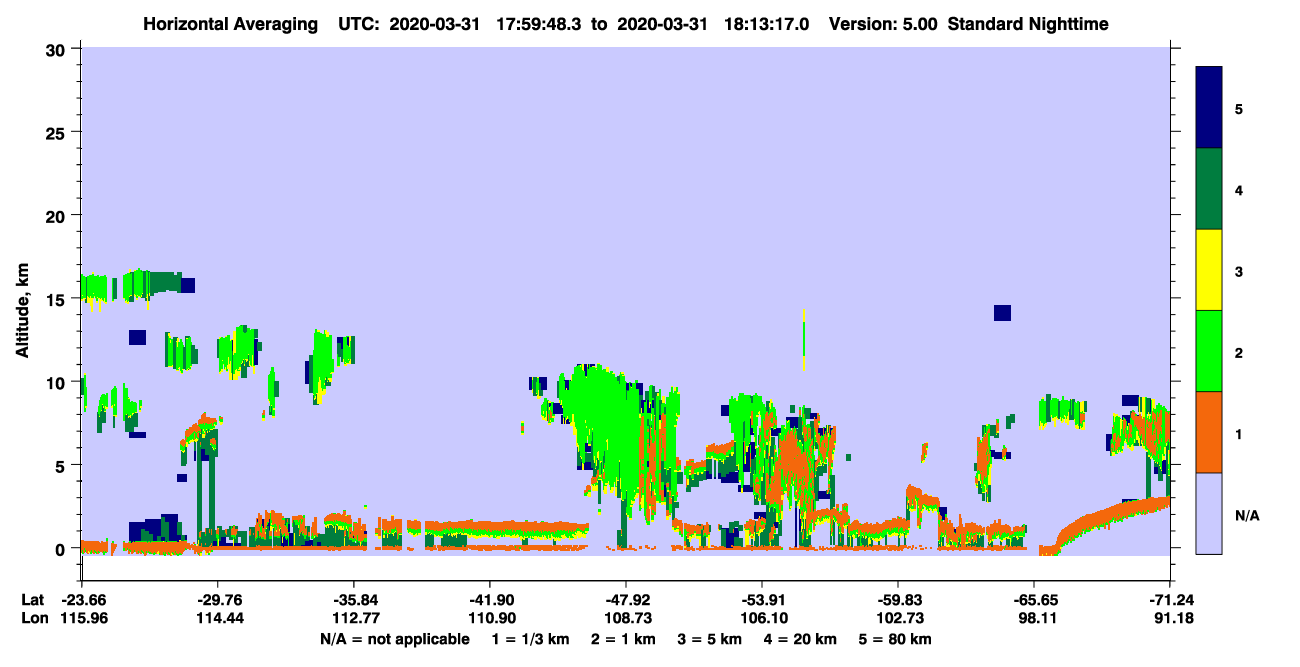Viewport: 1300px width, 667px height.
Task: Click 'Version: 5.00' text in the title
Action: point(883,24)
